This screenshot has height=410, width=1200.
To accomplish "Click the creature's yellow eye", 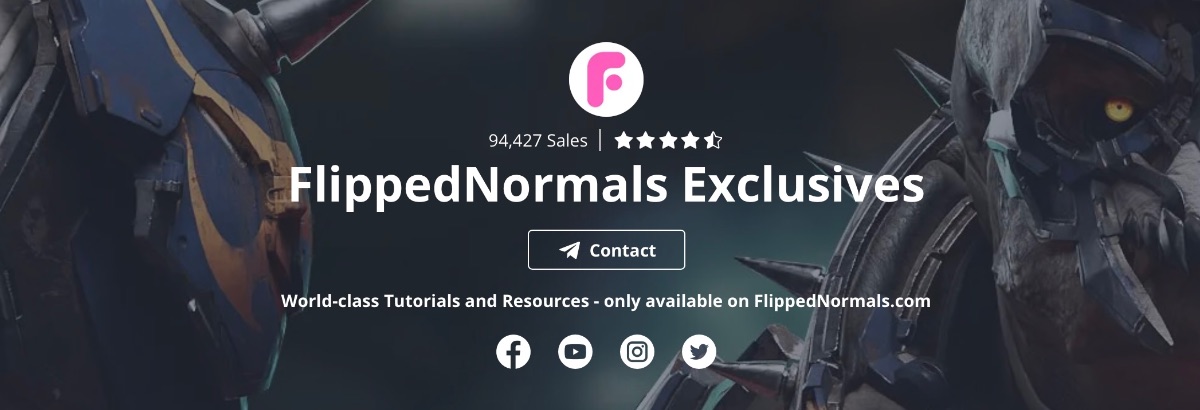I will [x=1118, y=108].
